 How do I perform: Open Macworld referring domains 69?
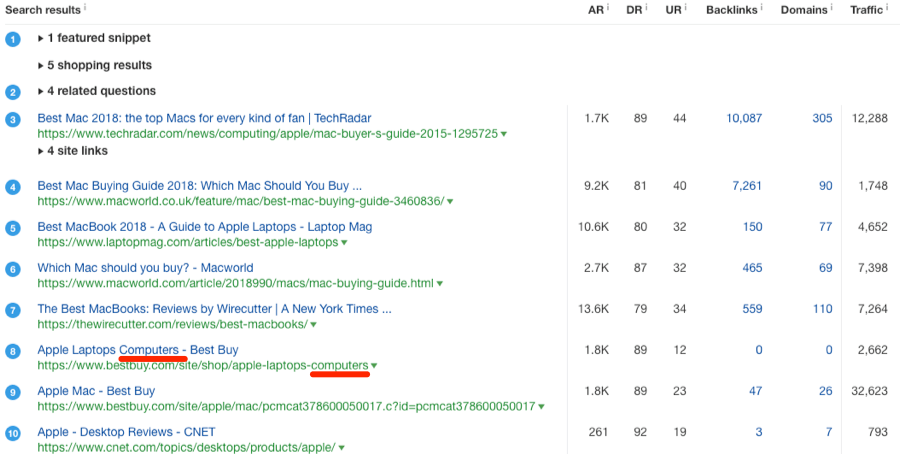tap(826, 268)
